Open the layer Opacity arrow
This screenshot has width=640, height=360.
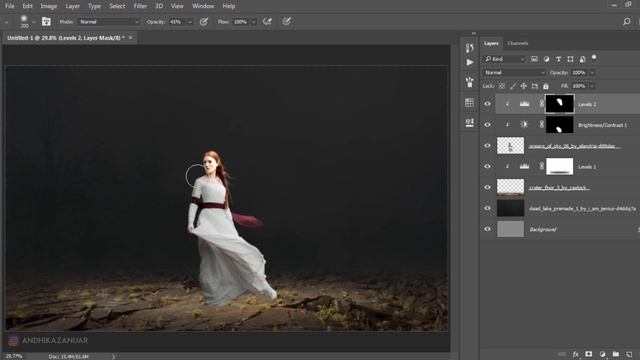[592, 73]
